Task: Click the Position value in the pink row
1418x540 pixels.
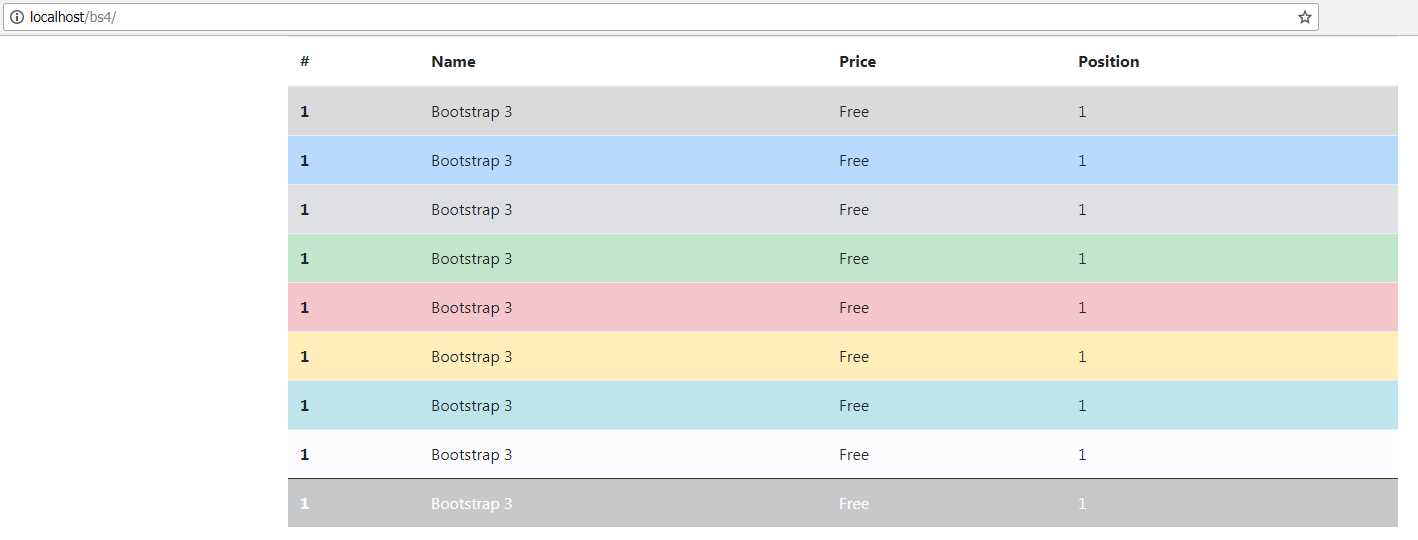Action: (1082, 308)
